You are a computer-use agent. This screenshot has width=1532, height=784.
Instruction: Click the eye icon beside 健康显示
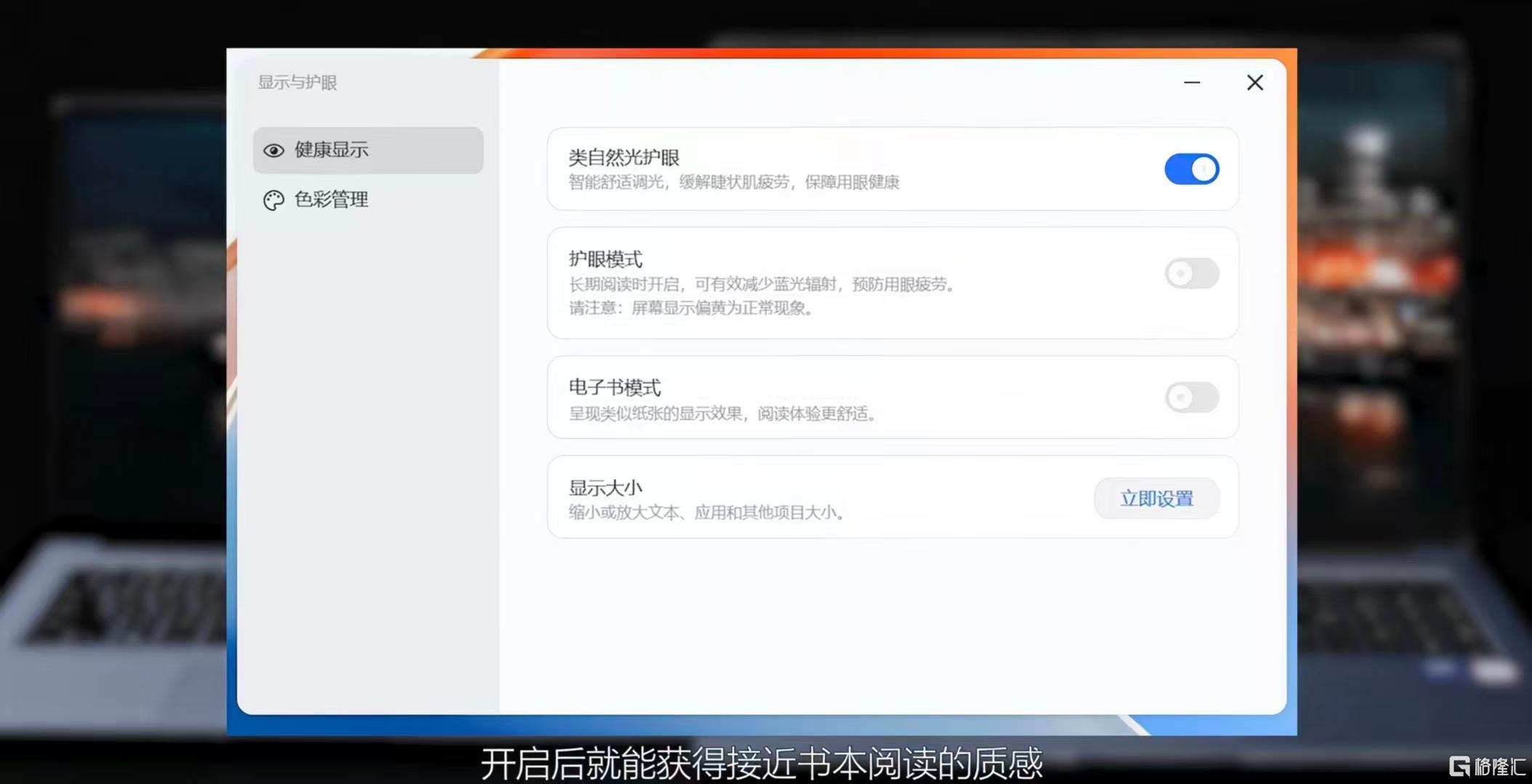pos(273,150)
